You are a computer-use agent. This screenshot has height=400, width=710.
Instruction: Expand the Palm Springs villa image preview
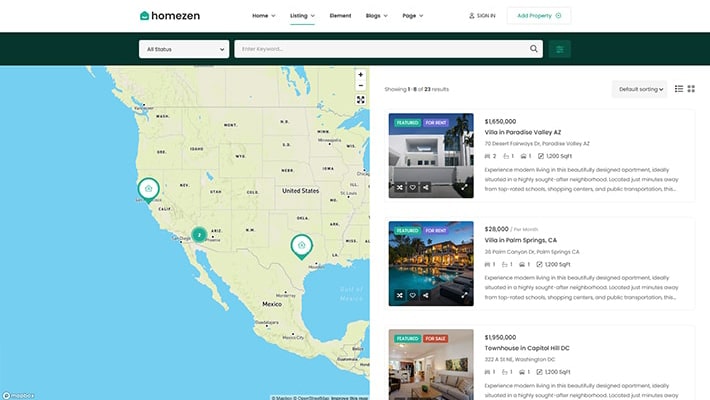464,295
